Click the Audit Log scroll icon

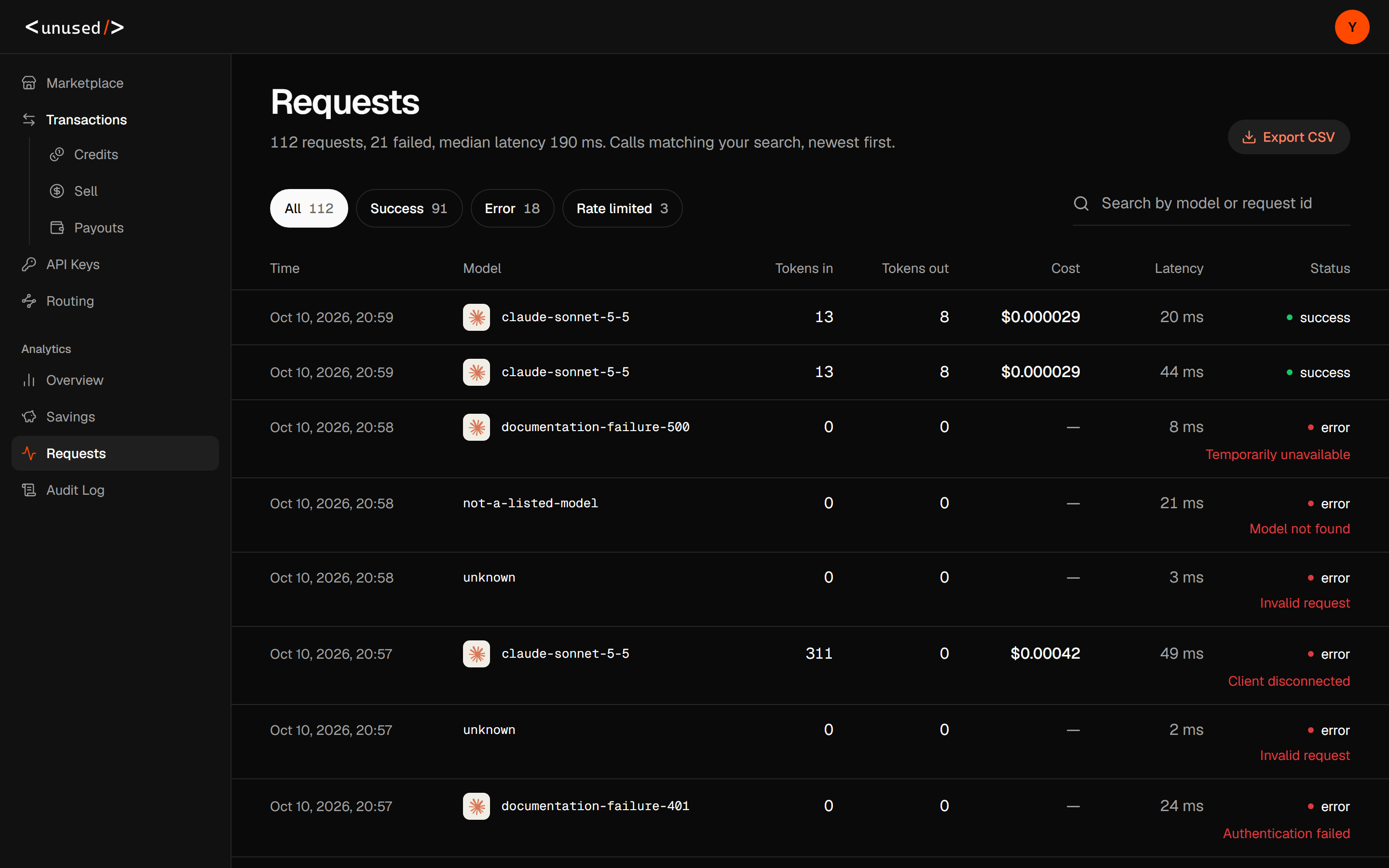(29, 490)
